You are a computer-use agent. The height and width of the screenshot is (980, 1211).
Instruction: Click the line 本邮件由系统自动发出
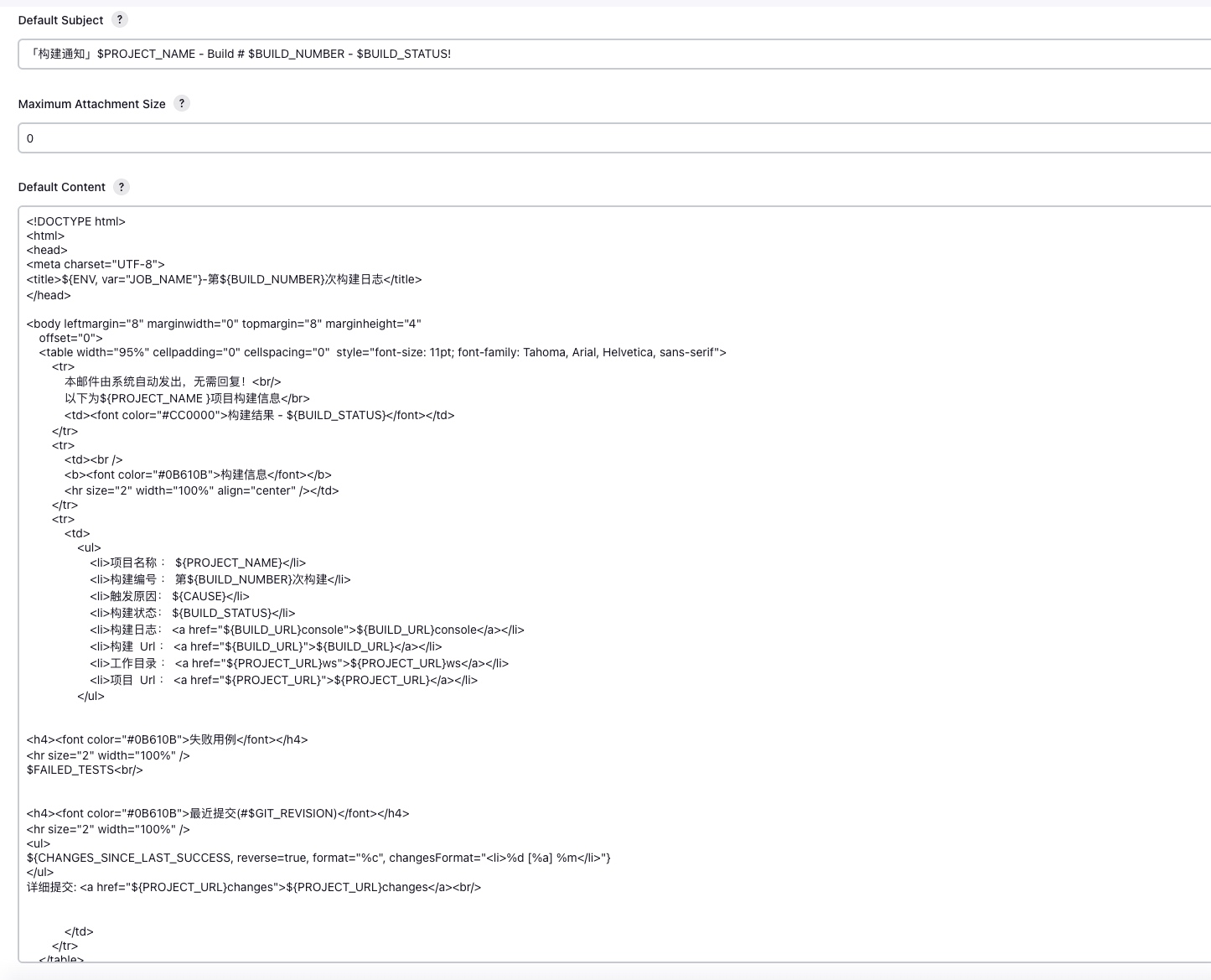173,381
